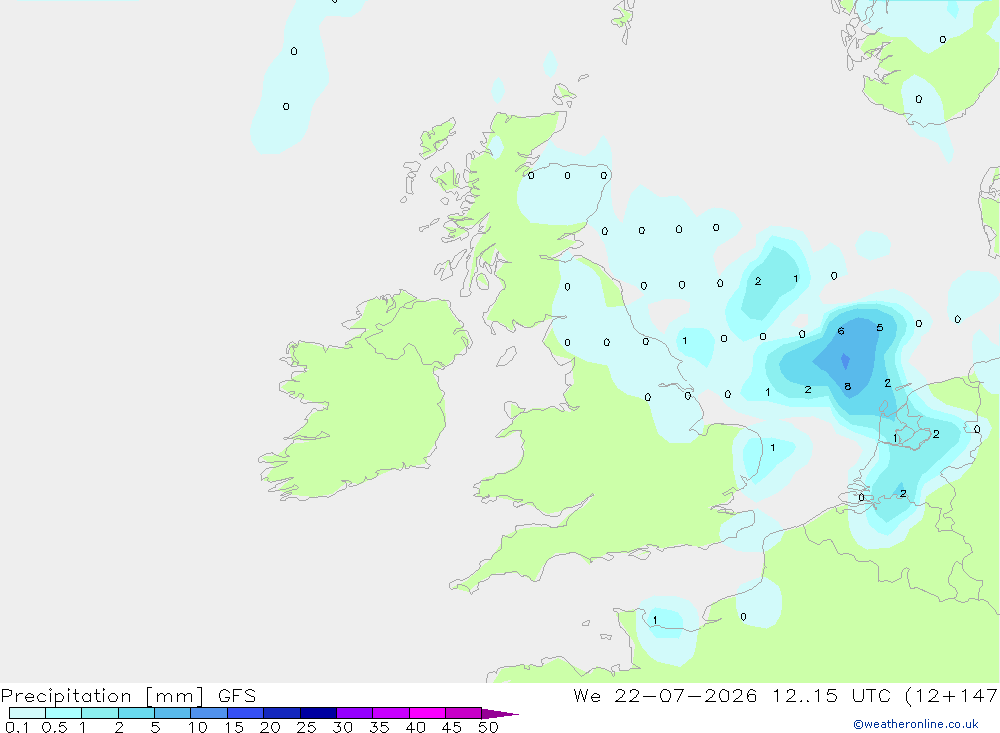Select the 45–50 mm legend color block
Viewport: 1000px width, 733px height.
tap(464, 713)
